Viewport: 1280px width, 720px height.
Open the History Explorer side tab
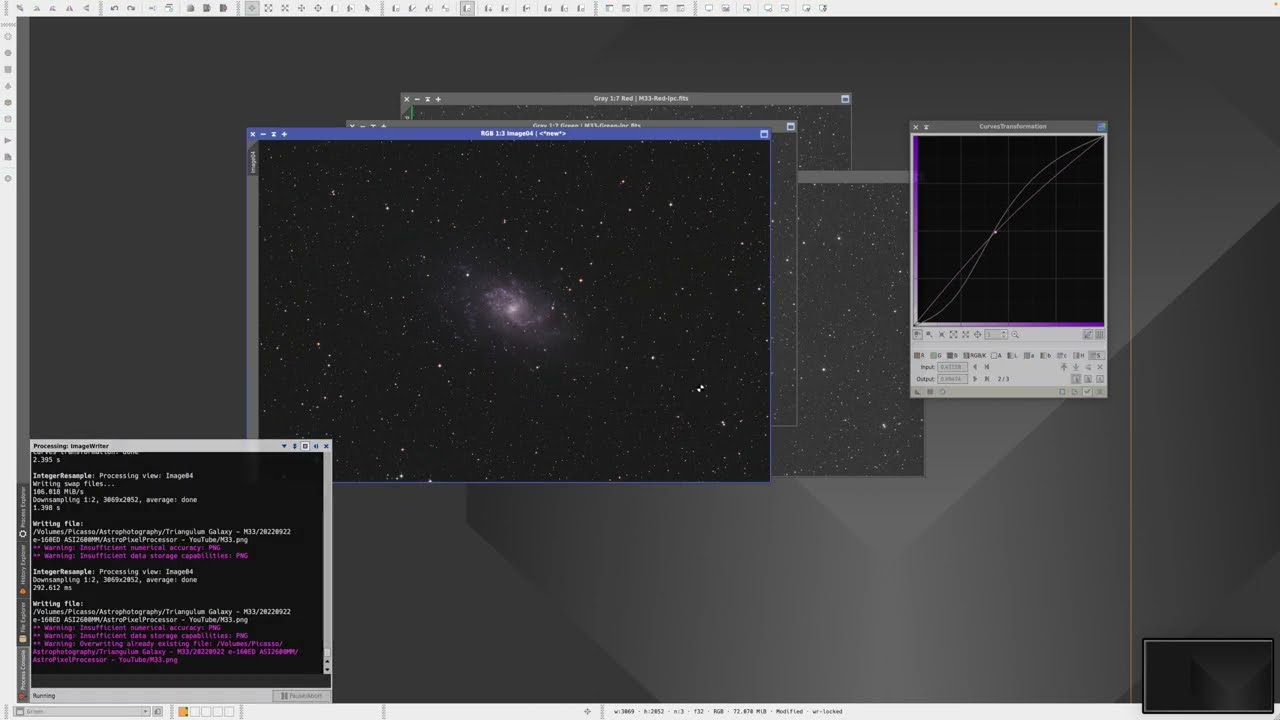pyautogui.click(x=23, y=570)
